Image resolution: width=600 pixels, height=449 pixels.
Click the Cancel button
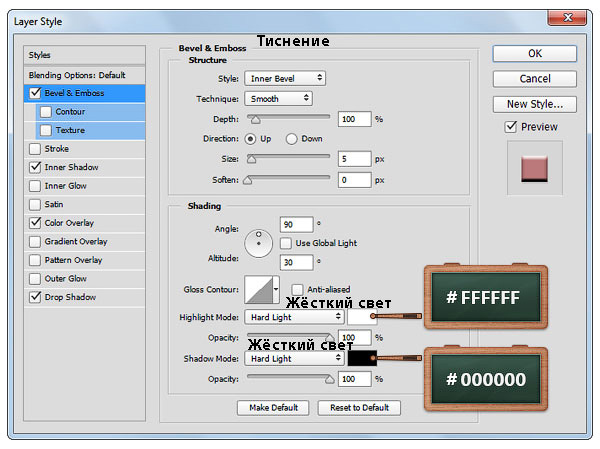pos(535,79)
